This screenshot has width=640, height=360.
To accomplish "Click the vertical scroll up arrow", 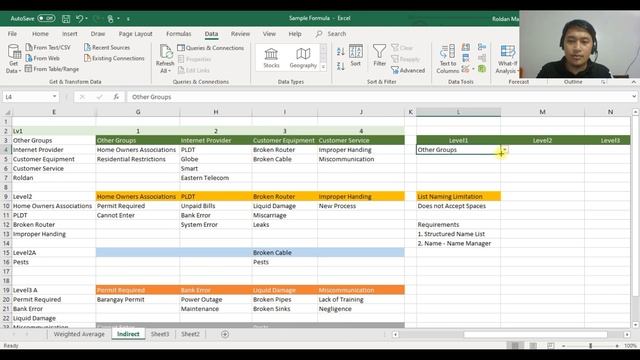I will point(635,111).
